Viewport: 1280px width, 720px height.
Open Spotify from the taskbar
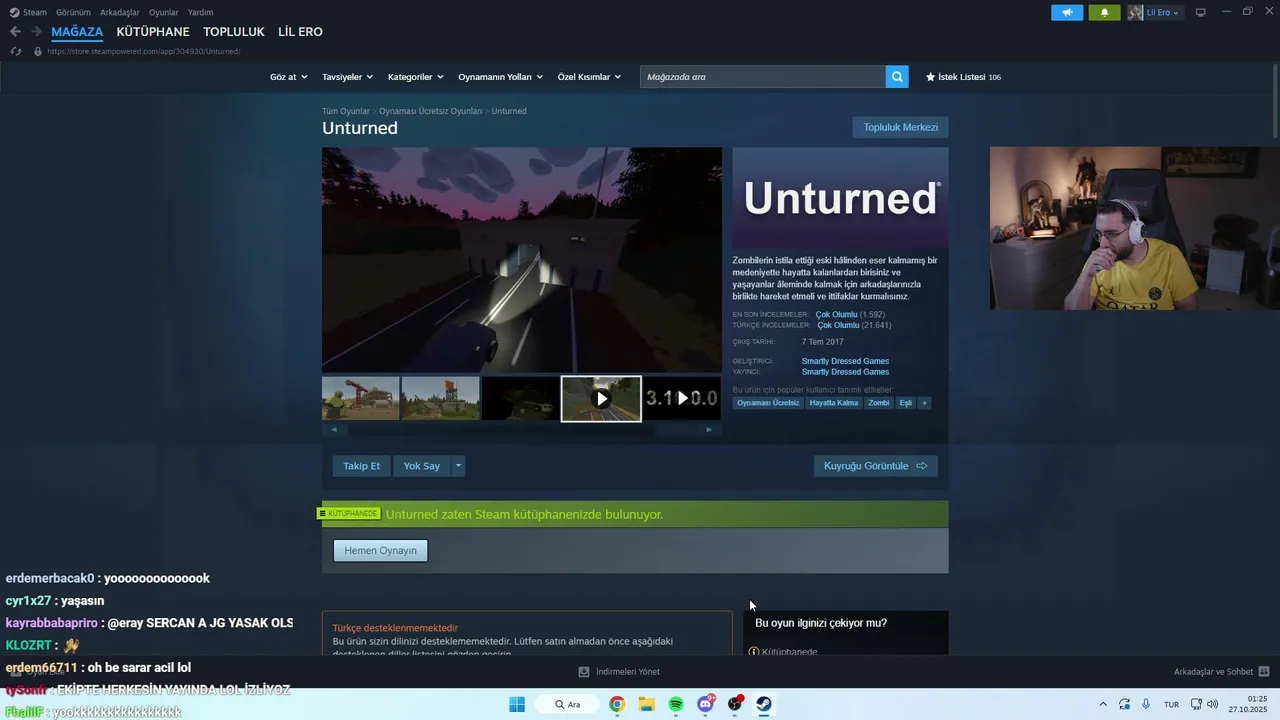676,704
